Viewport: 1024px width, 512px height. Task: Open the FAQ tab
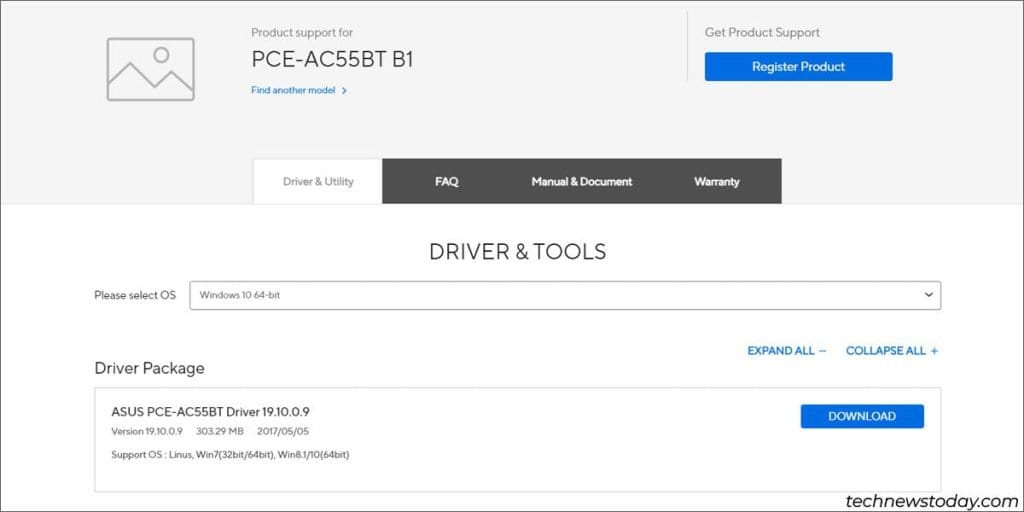pos(447,182)
